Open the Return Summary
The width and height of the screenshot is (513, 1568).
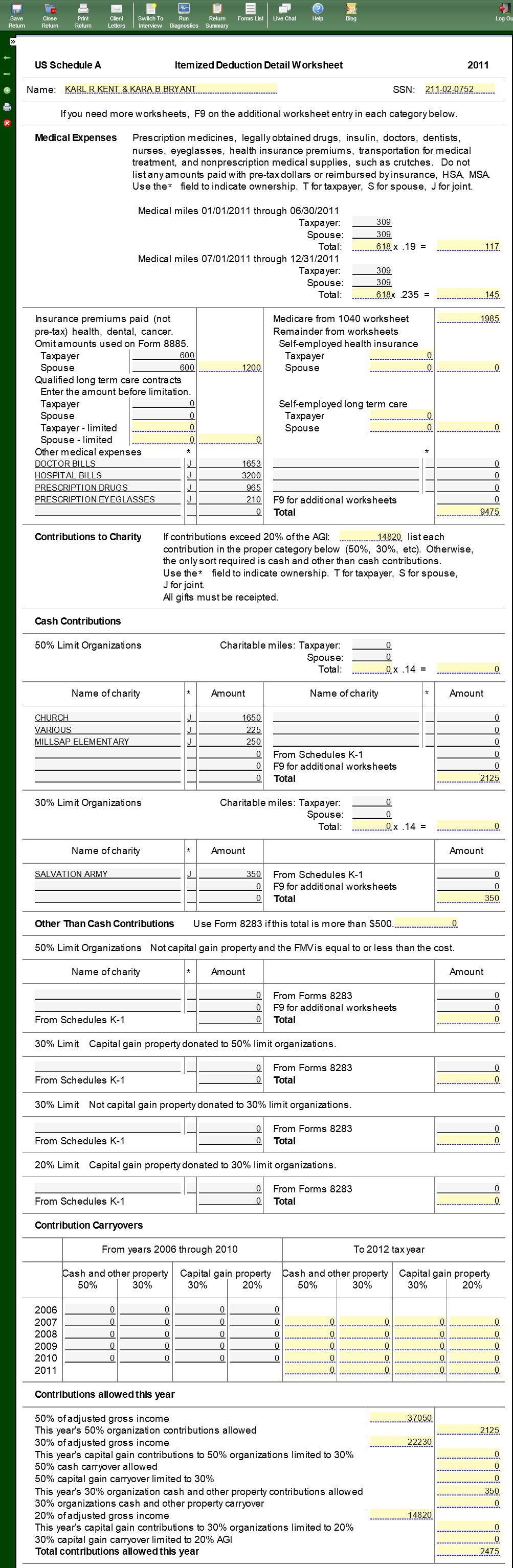click(x=217, y=15)
